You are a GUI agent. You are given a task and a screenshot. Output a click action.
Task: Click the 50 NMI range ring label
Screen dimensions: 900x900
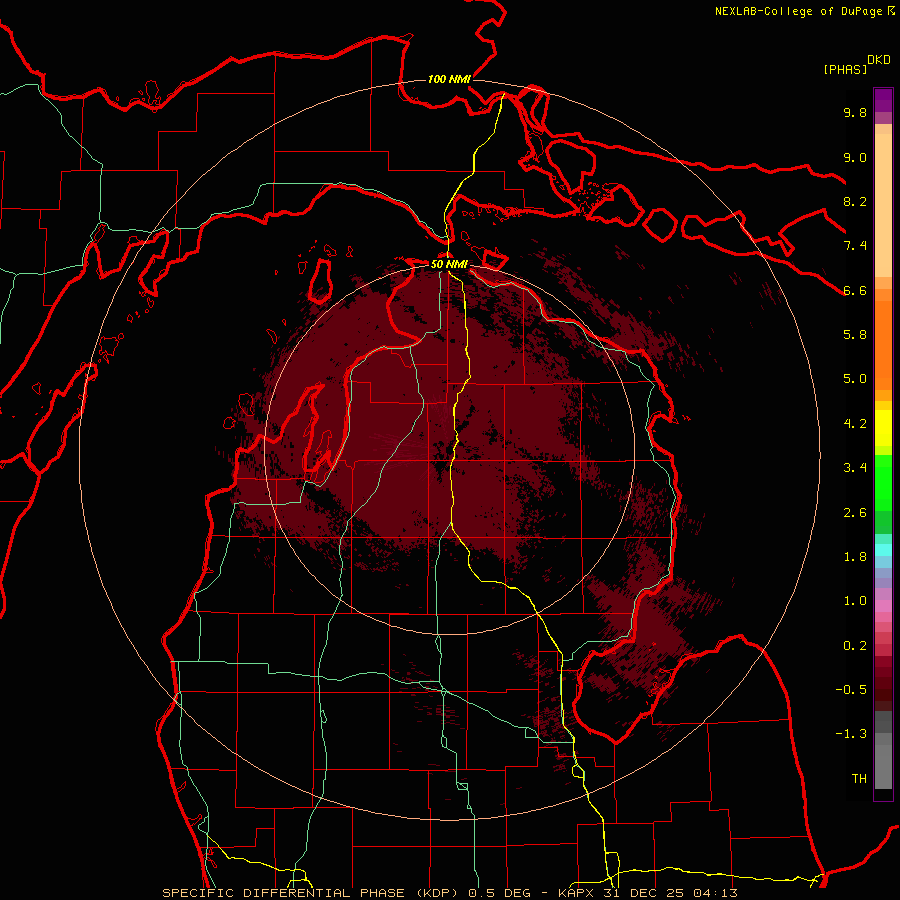click(449, 264)
